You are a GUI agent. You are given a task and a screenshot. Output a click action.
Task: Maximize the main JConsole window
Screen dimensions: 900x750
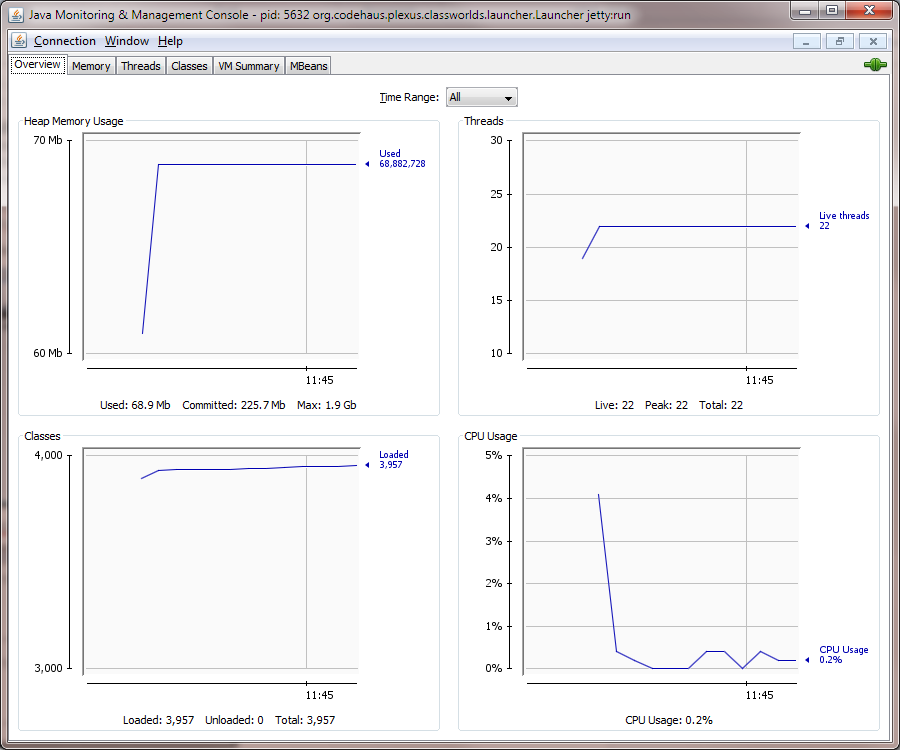tap(832, 11)
